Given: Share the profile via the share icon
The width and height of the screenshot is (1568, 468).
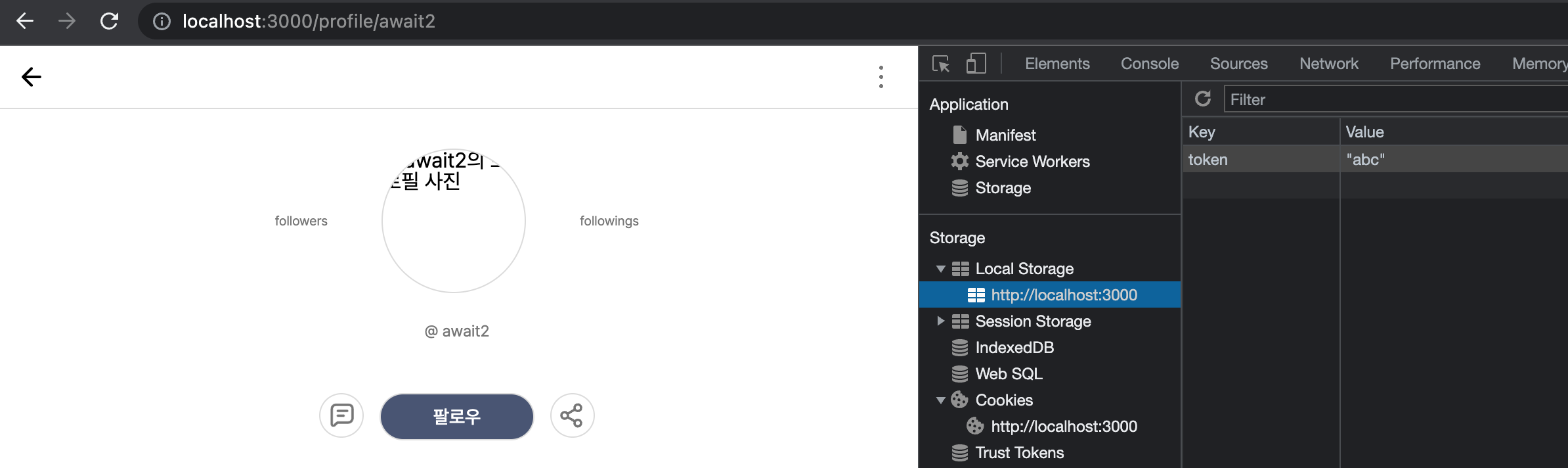Looking at the screenshot, I should [572, 415].
